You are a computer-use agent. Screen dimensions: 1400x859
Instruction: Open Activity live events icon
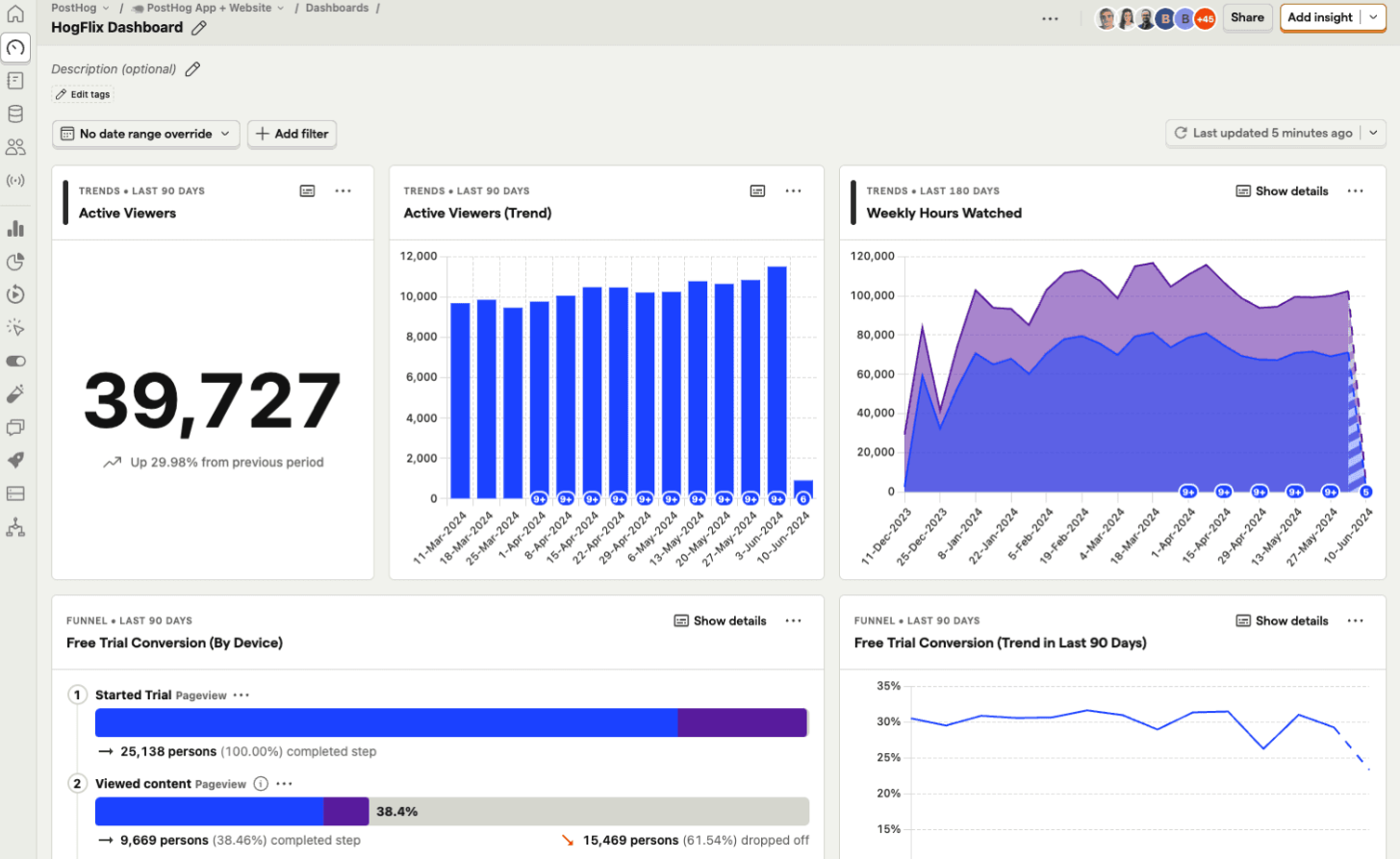click(15, 180)
